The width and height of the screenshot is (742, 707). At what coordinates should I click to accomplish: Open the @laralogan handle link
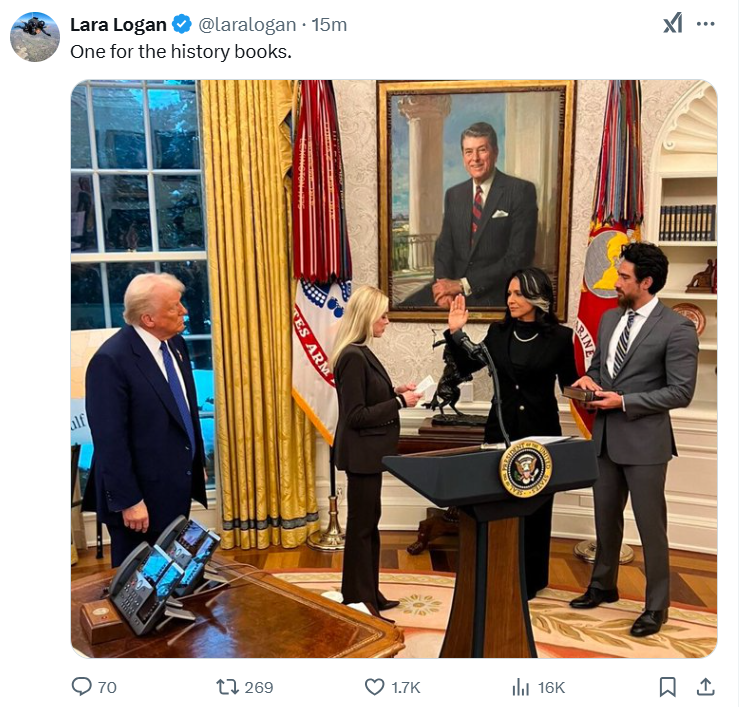[247, 25]
